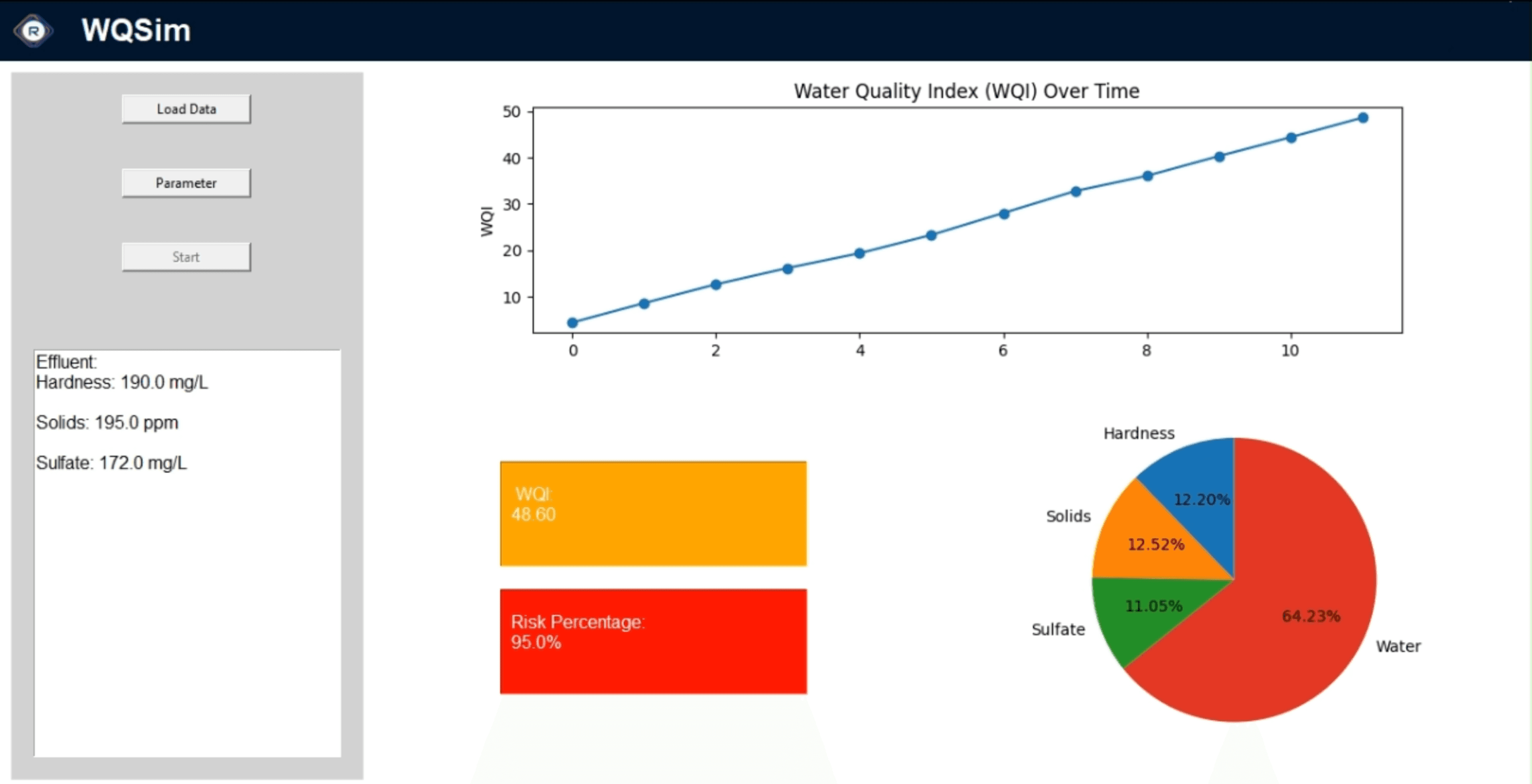Viewport: 1532px width, 784px height.
Task: Click the Solids label beside the pie chart
Action: coord(1068,516)
